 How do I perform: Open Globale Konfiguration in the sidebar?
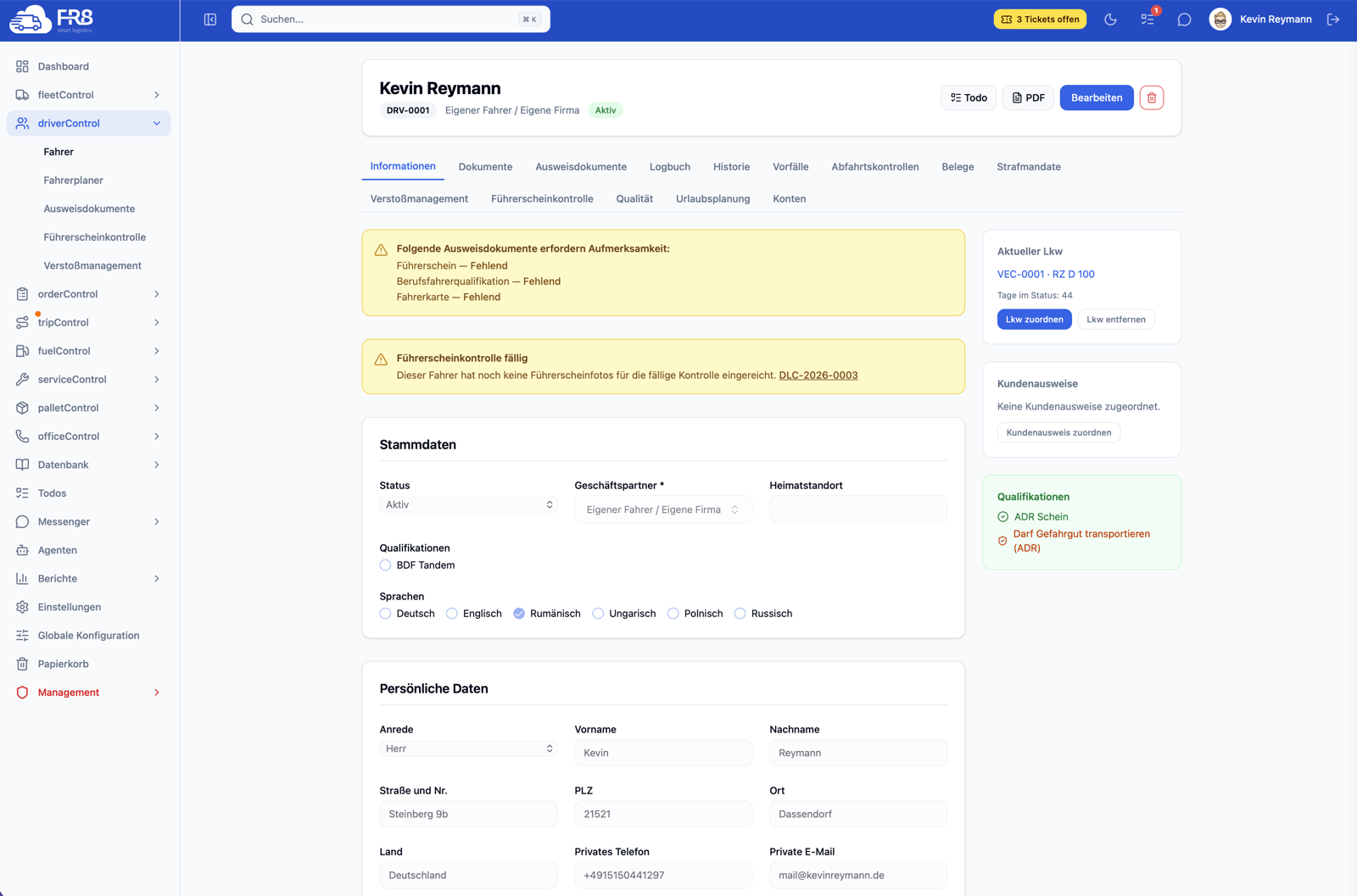pos(88,636)
